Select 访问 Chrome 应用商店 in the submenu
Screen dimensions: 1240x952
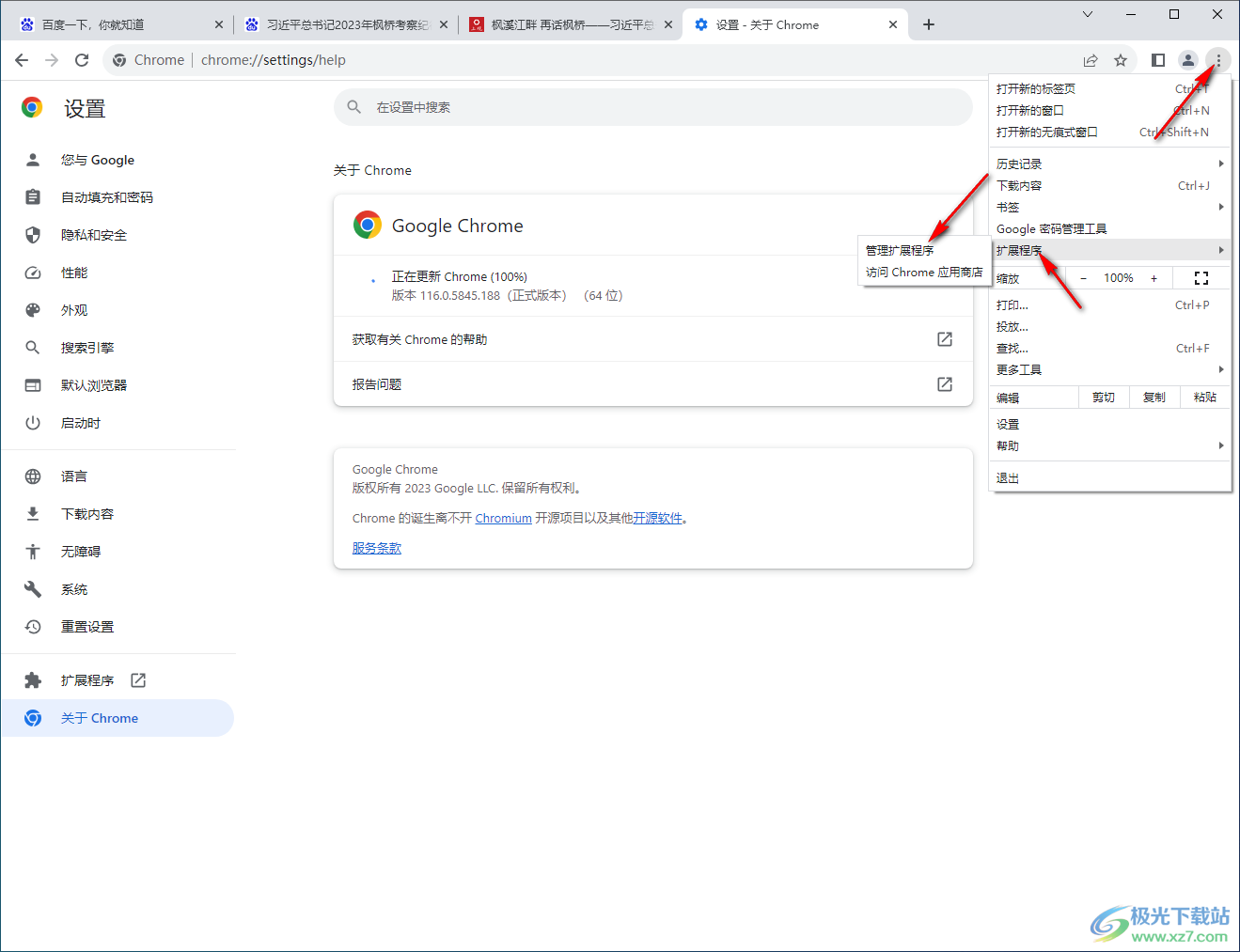[925, 272]
